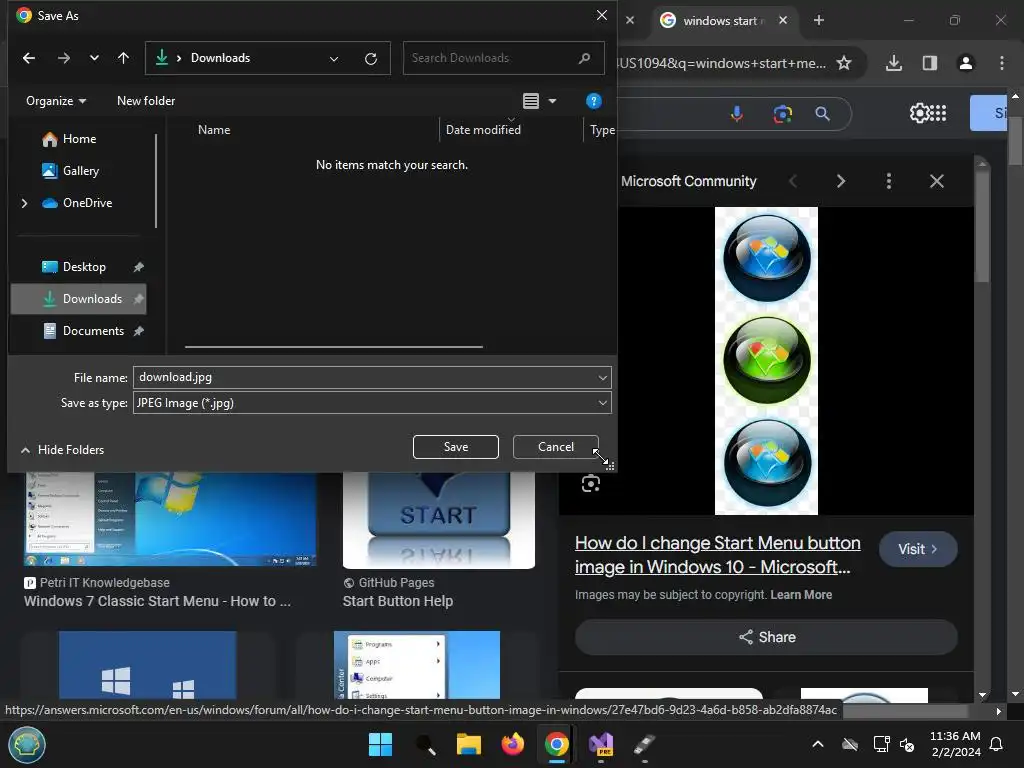The width and height of the screenshot is (1024, 768).
Task: Open Chrome downloads icon
Action: [894, 63]
